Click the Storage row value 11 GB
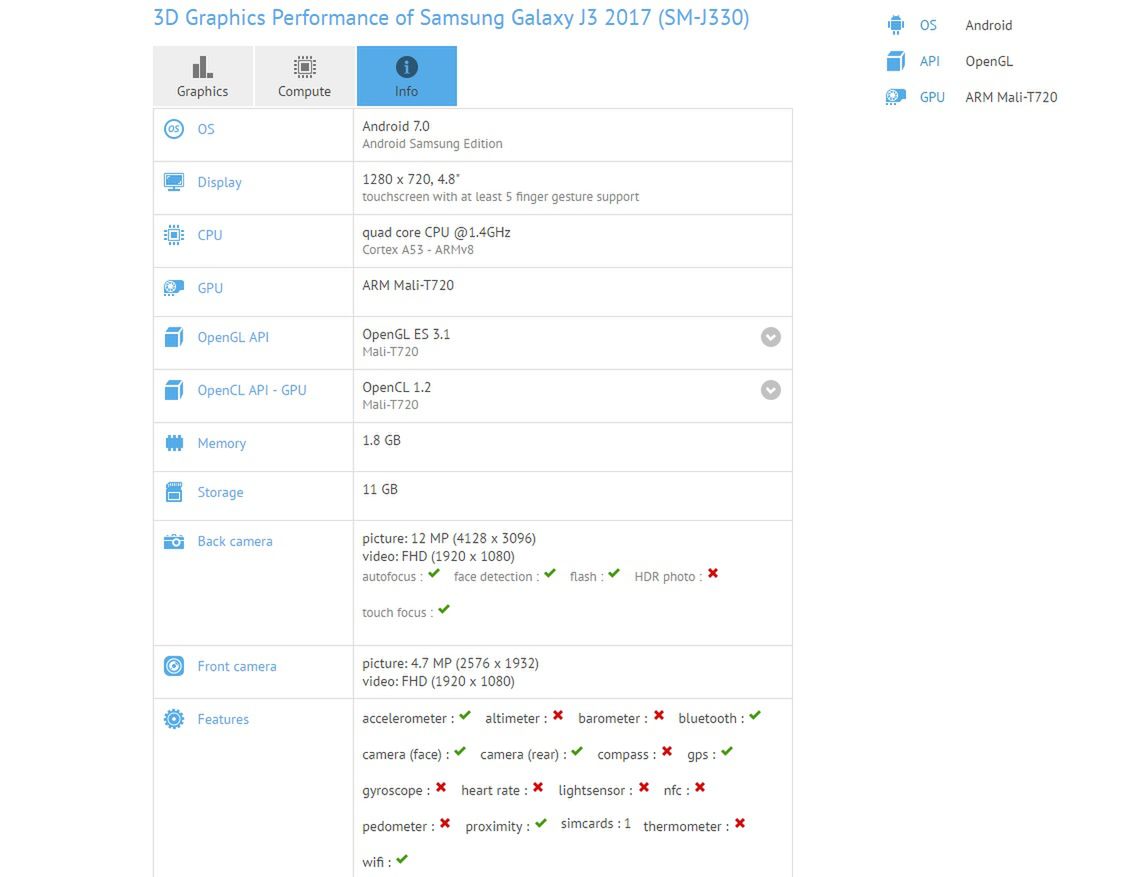1123x877 pixels. click(x=378, y=489)
